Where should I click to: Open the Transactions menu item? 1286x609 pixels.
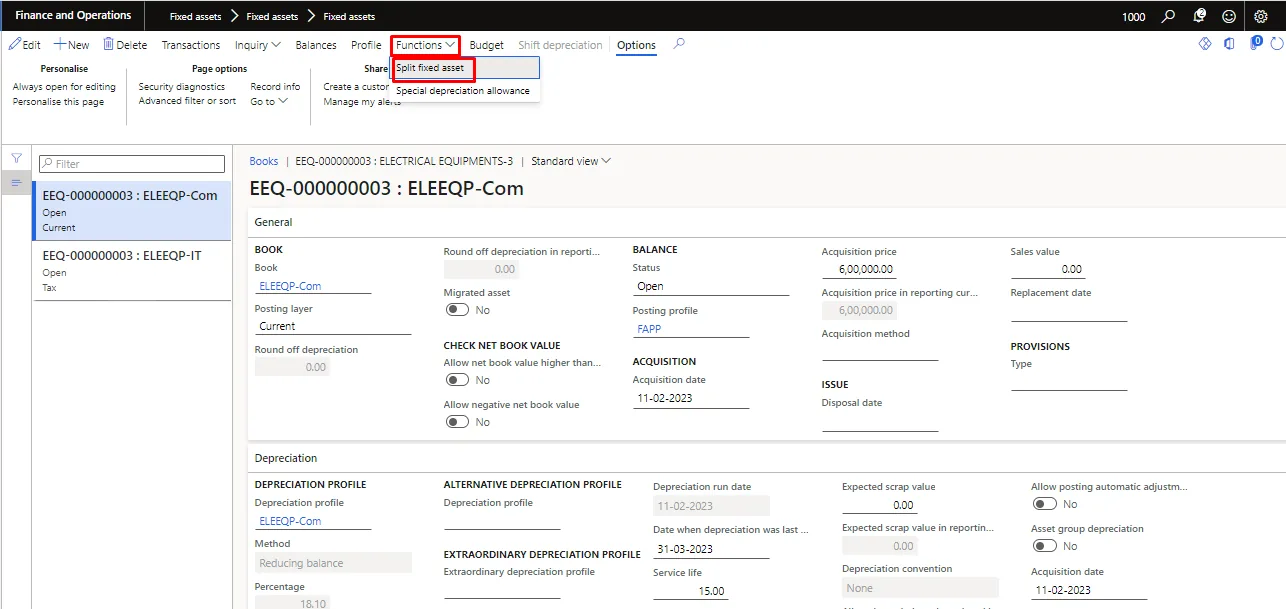pos(191,45)
